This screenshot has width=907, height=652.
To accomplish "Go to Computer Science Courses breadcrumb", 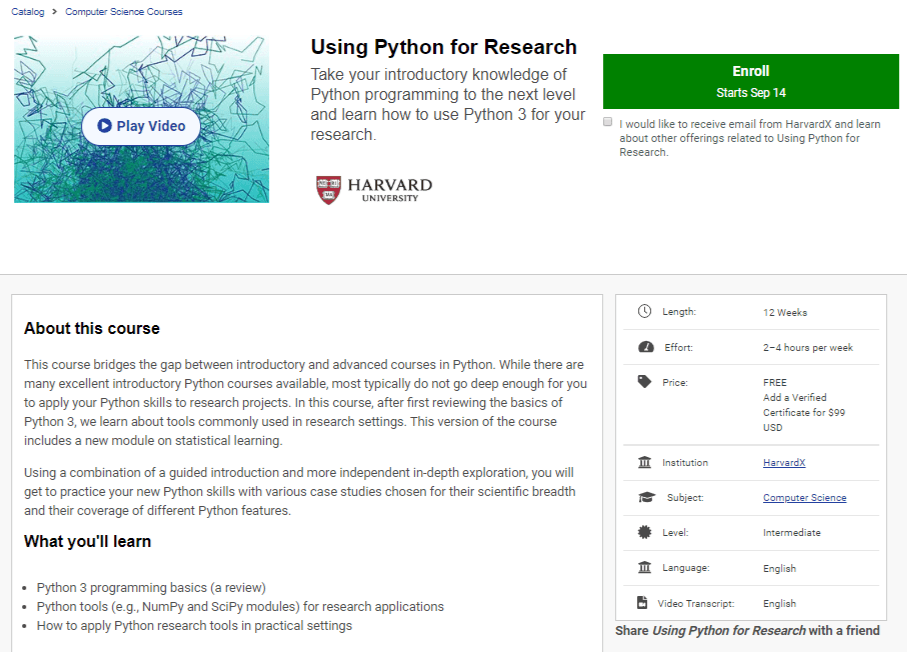I will pyautogui.click(x=124, y=12).
